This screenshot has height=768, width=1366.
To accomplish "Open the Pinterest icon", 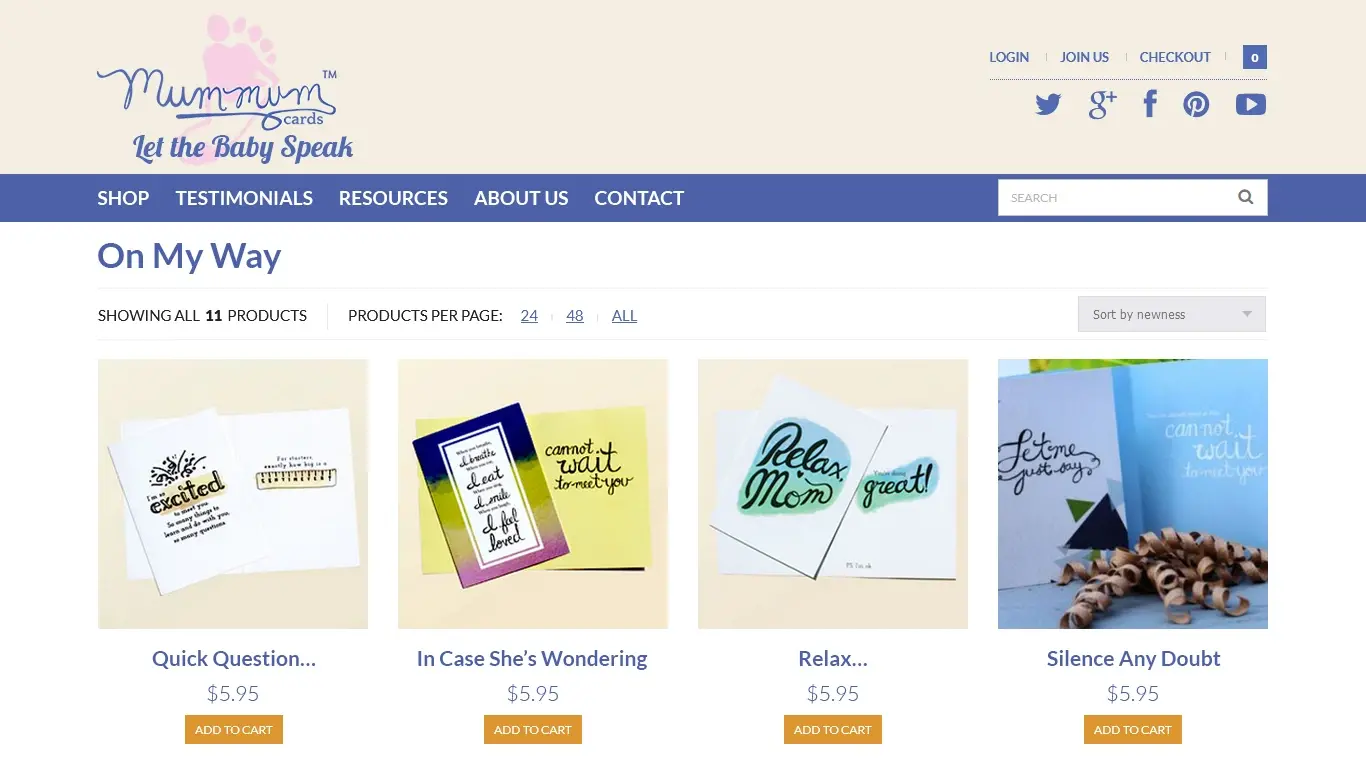I will [x=1196, y=104].
